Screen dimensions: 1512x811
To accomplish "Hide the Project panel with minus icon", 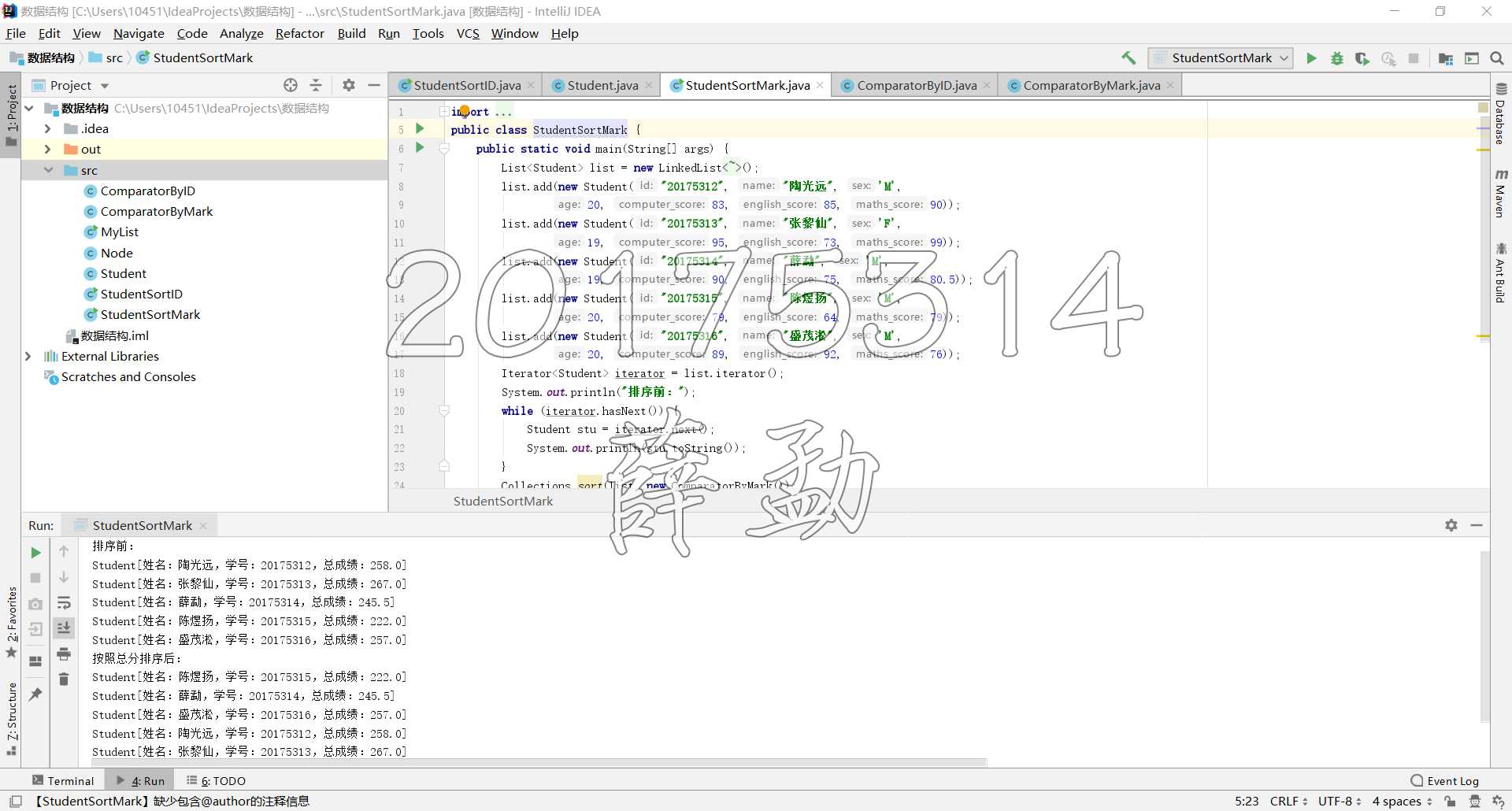I will pos(374,85).
